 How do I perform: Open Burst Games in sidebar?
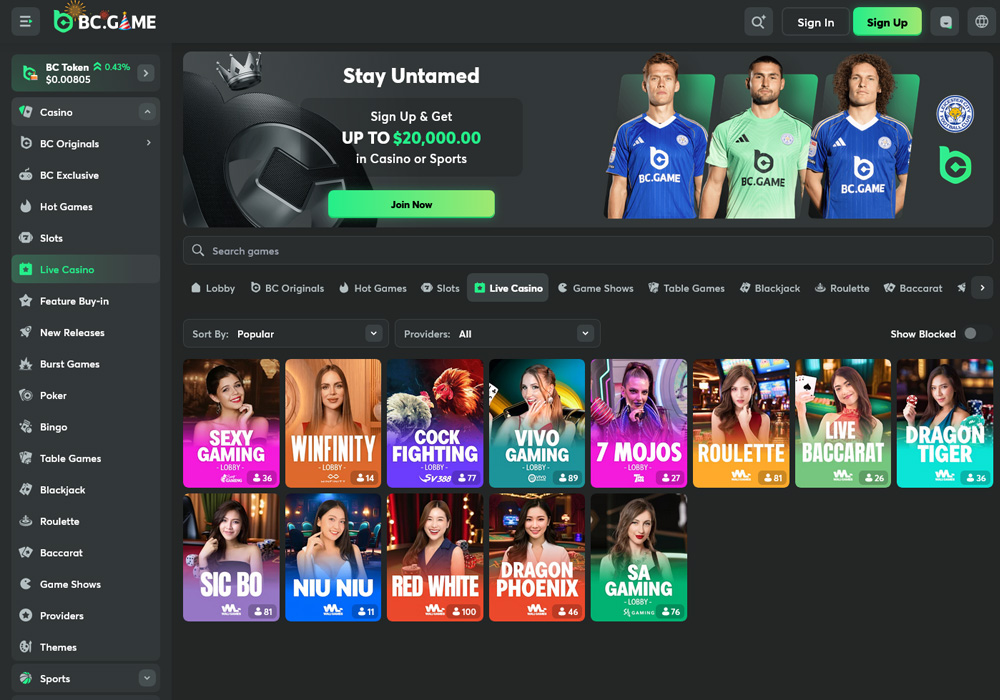85,364
